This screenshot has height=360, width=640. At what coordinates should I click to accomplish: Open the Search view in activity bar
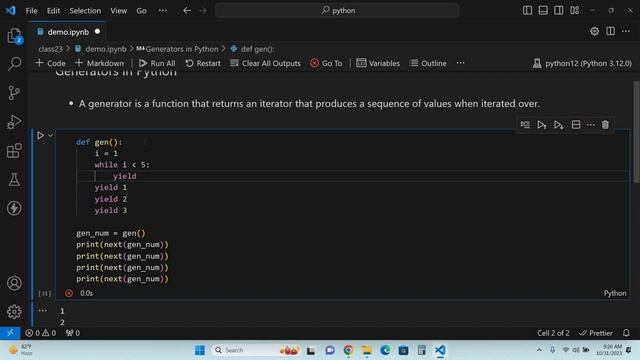[14, 64]
